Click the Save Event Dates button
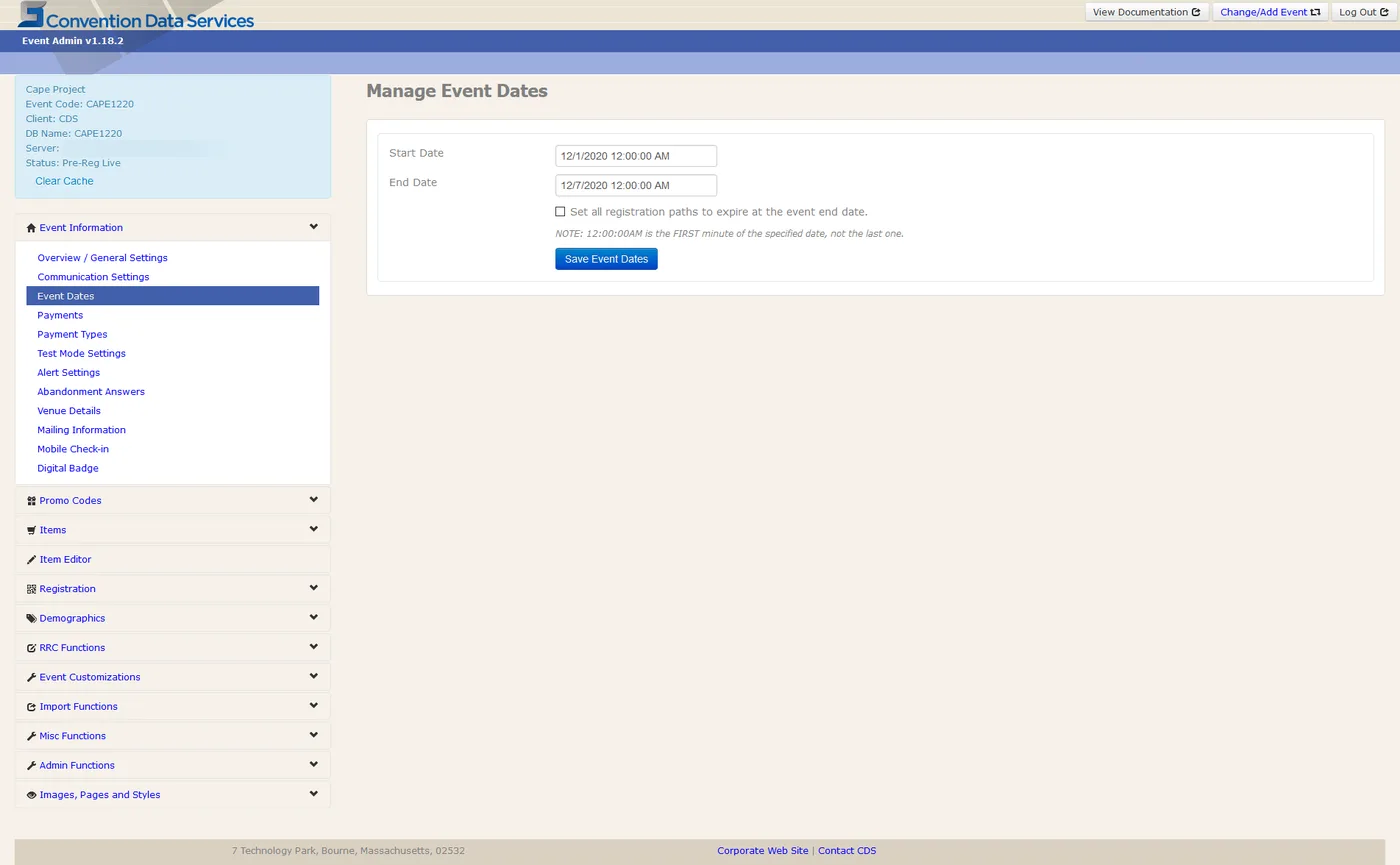Screen dimensions: 1400x865 606,259
